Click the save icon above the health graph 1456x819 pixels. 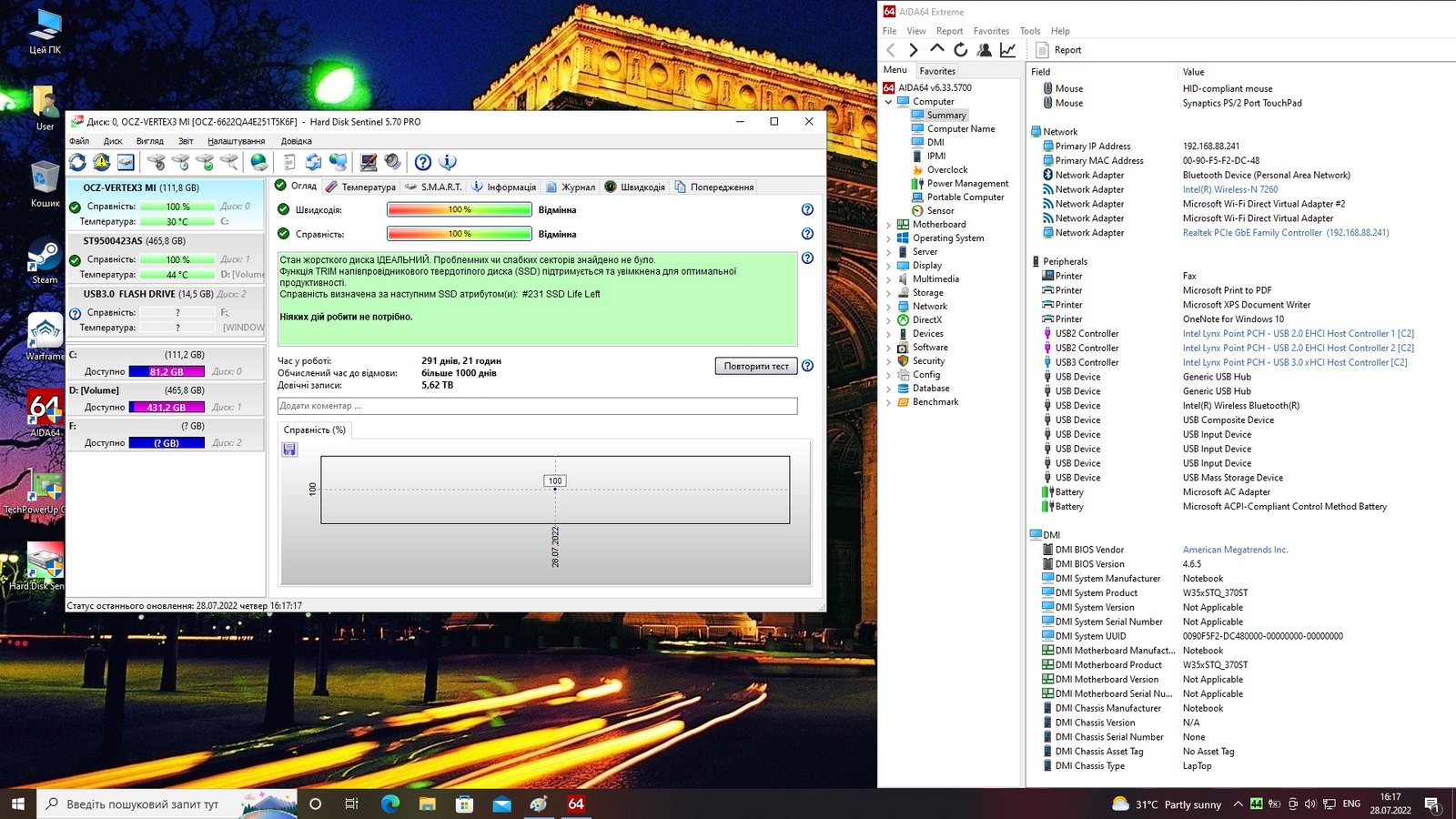coord(289,450)
